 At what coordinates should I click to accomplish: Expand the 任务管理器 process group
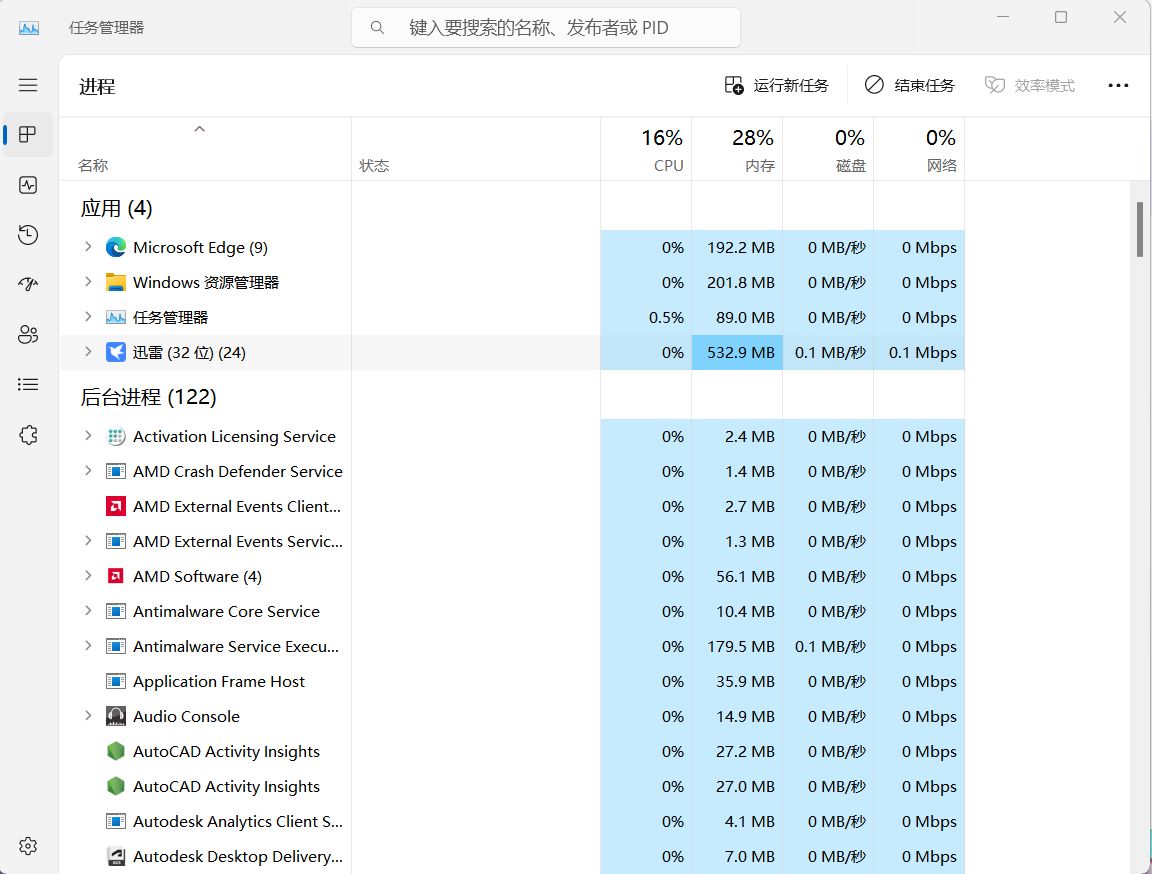(88, 317)
